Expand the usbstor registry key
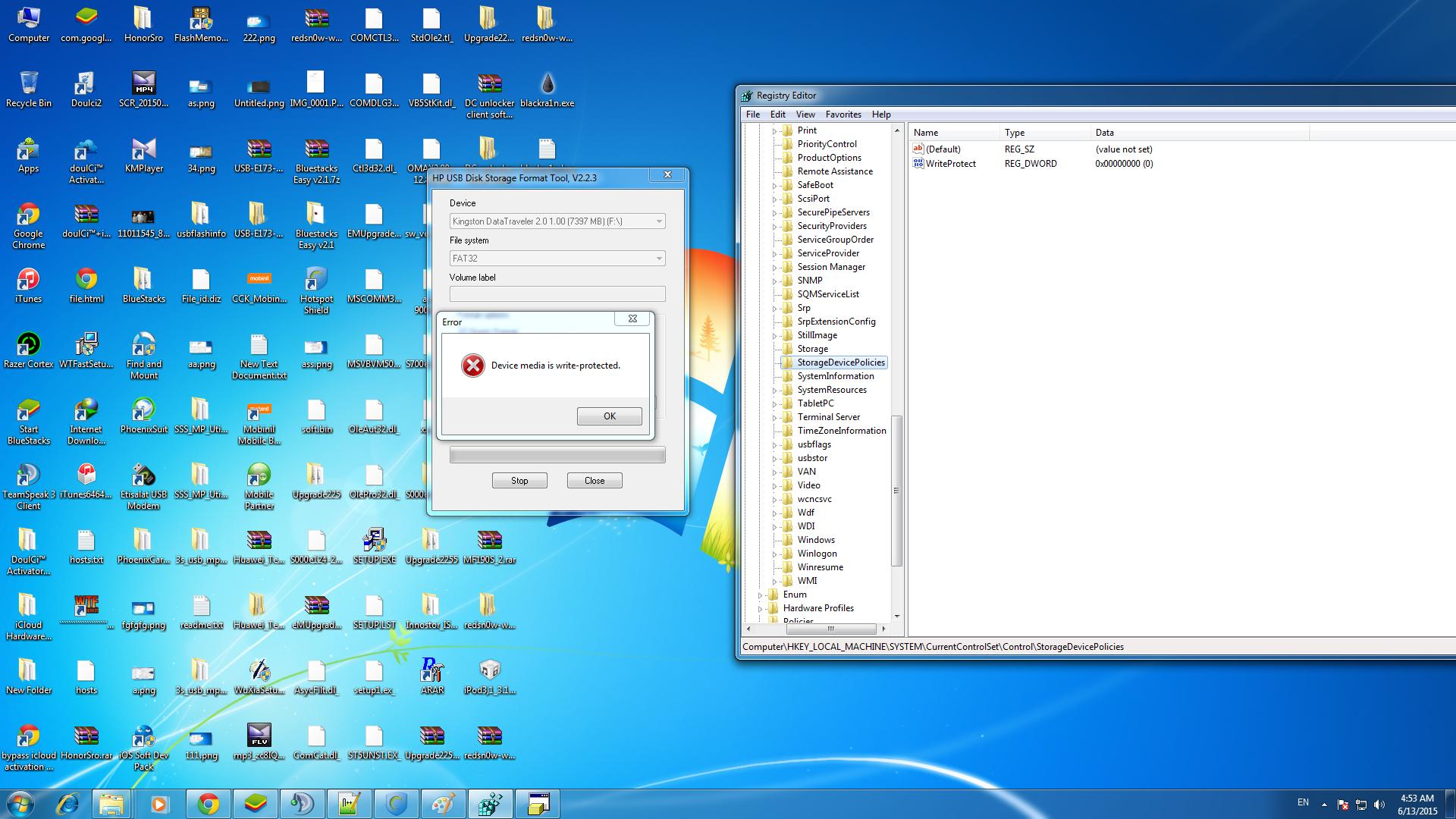Screen dimensions: 1456x819 tap(774, 458)
